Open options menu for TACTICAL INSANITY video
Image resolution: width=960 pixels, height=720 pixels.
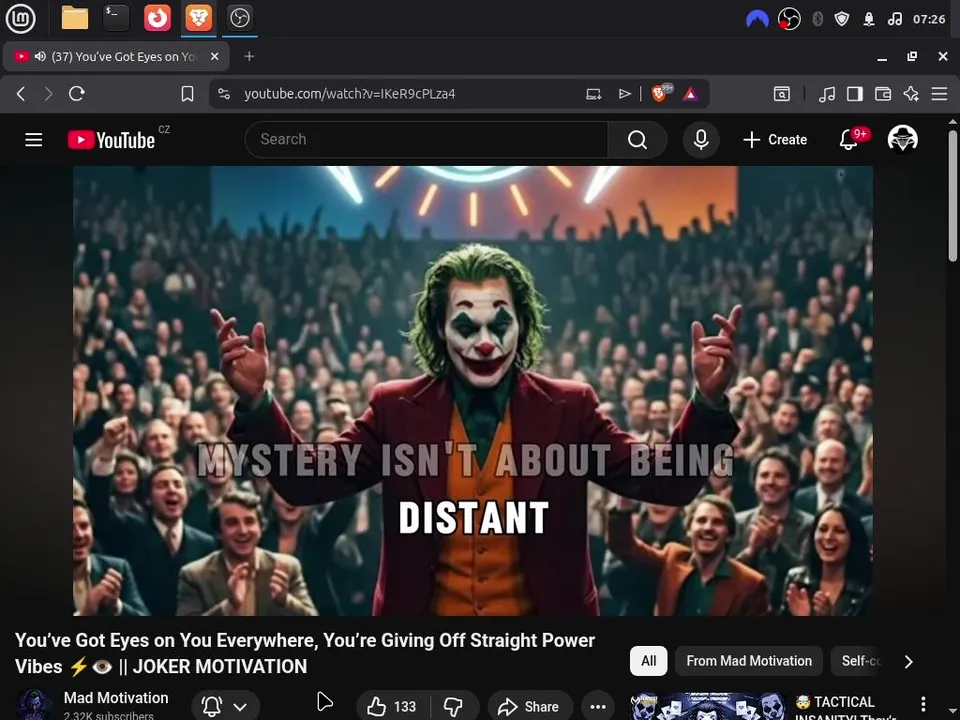(923, 703)
